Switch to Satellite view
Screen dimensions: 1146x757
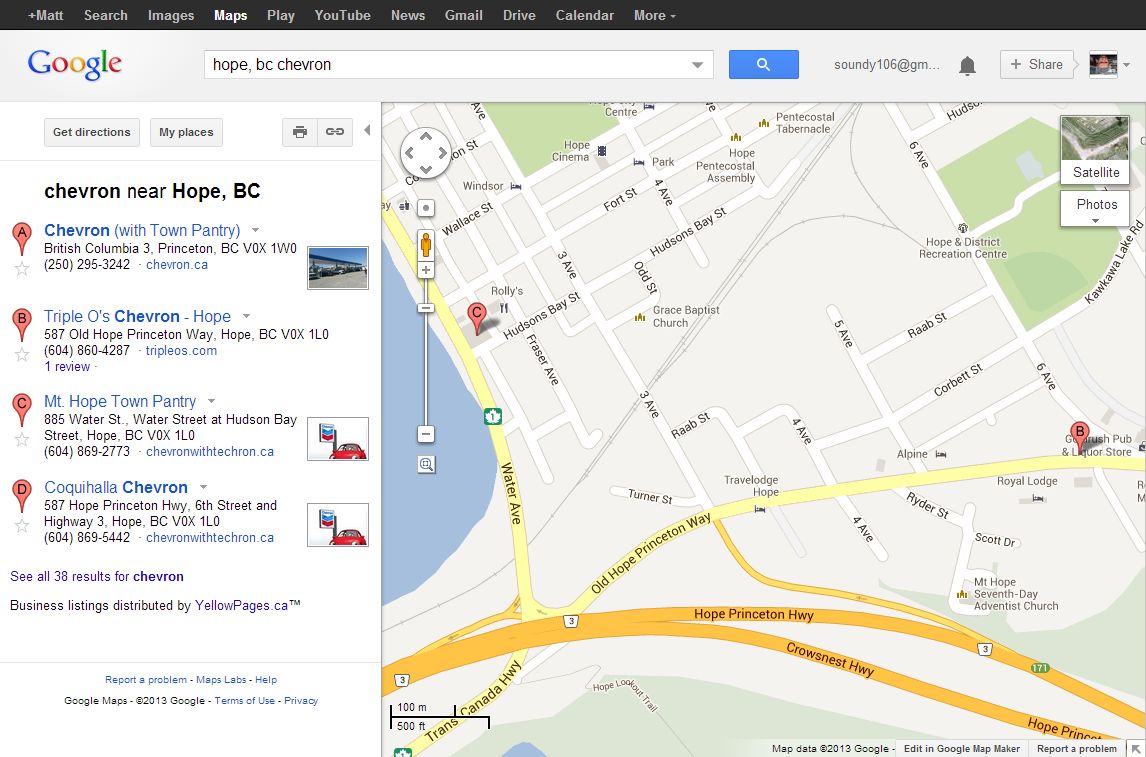coord(1095,150)
